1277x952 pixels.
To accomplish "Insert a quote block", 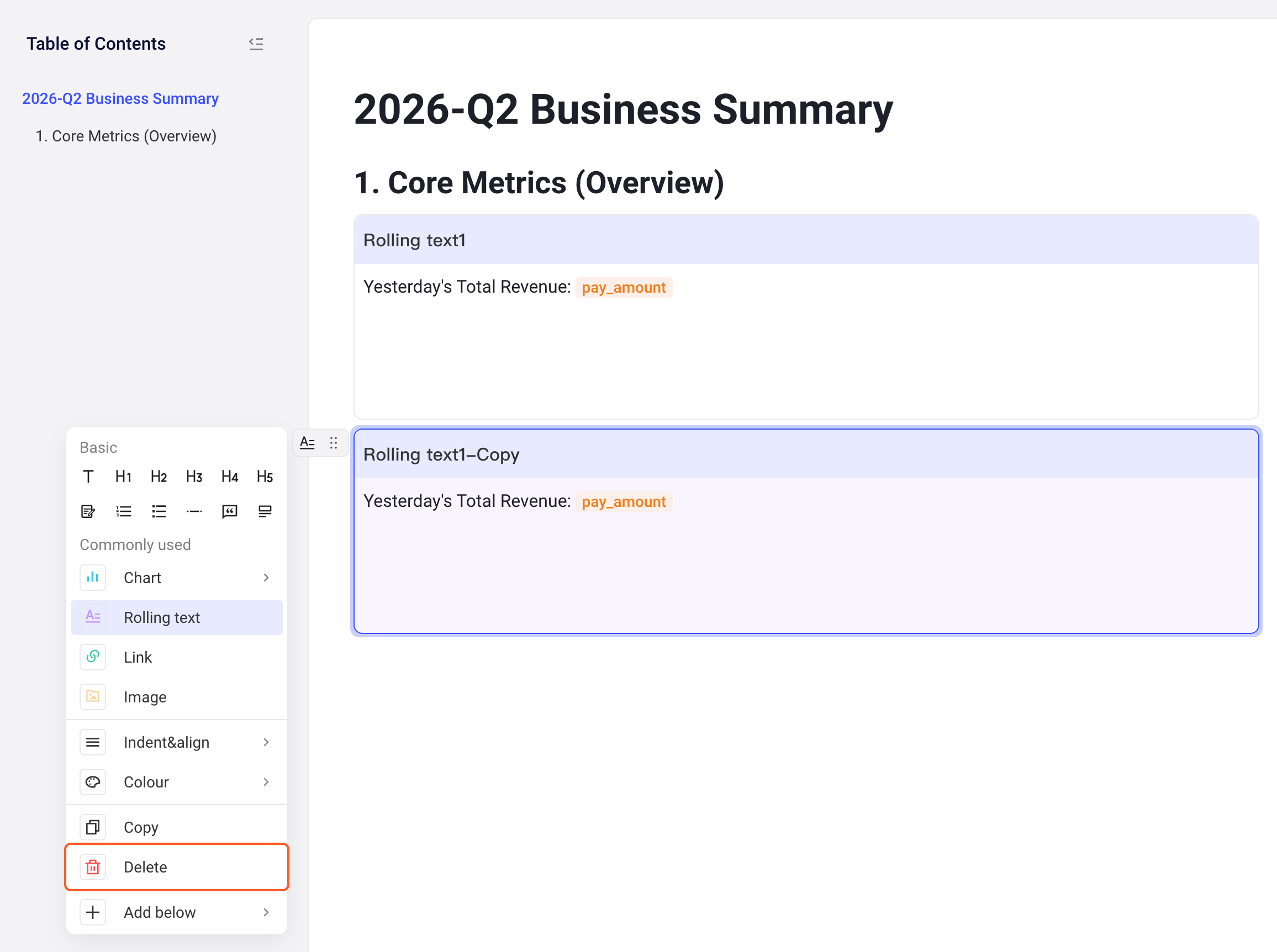I will coord(230,512).
